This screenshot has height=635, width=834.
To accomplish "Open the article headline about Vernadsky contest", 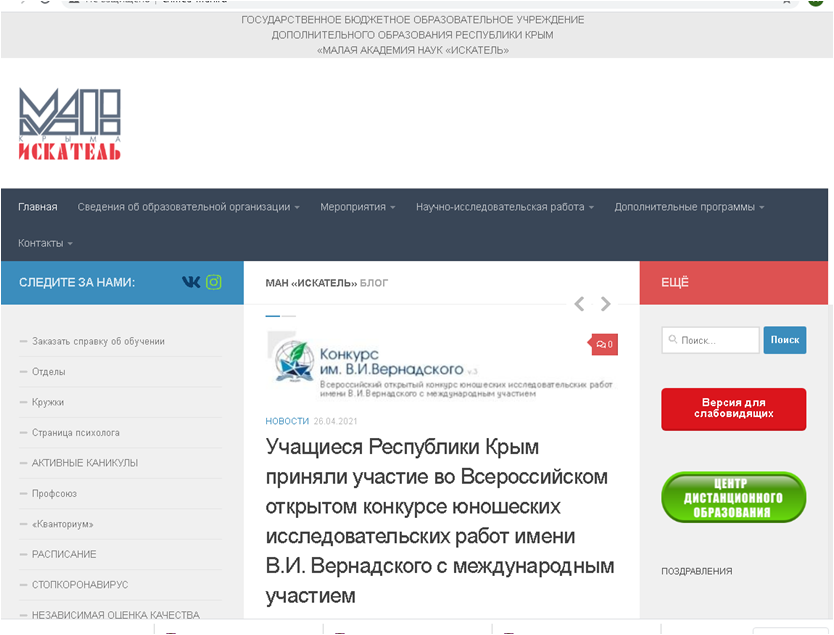I will click(x=439, y=520).
